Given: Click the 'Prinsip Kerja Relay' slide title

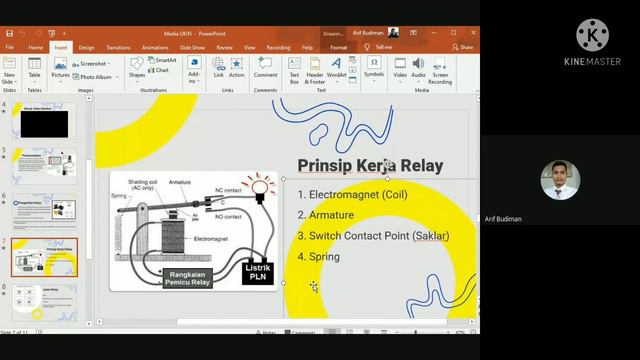Looking at the screenshot, I should (370, 165).
